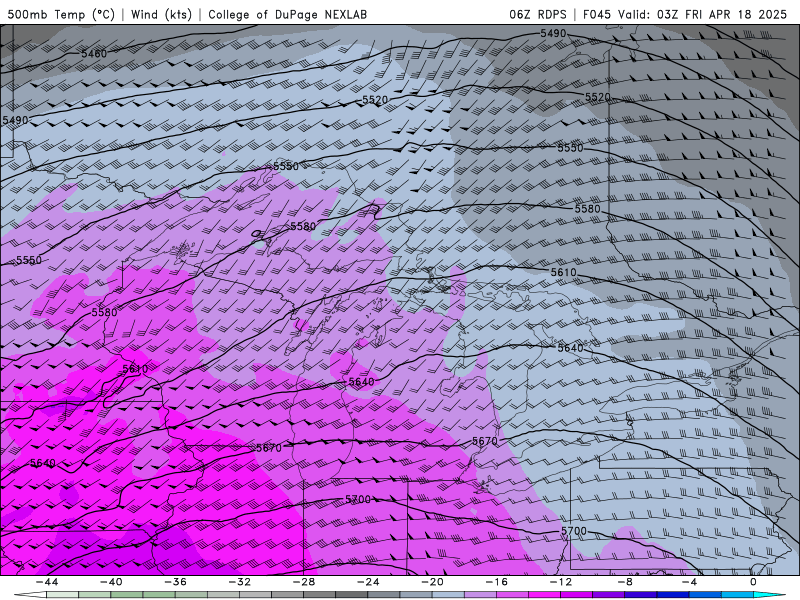The height and width of the screenshot is (600, 800).
Task: Click the "06Z RDPS" model run label
Action: point(538,14)
